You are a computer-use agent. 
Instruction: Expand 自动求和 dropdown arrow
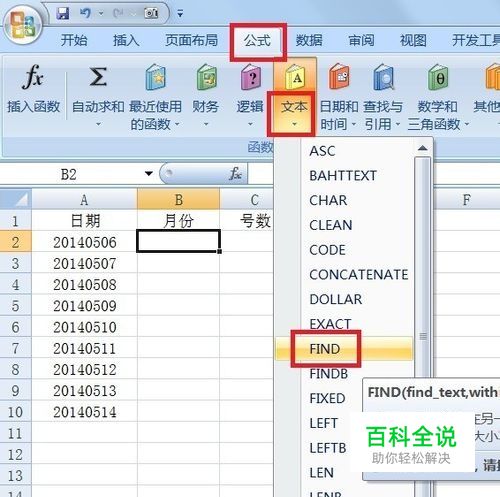(x=98, y=124)
